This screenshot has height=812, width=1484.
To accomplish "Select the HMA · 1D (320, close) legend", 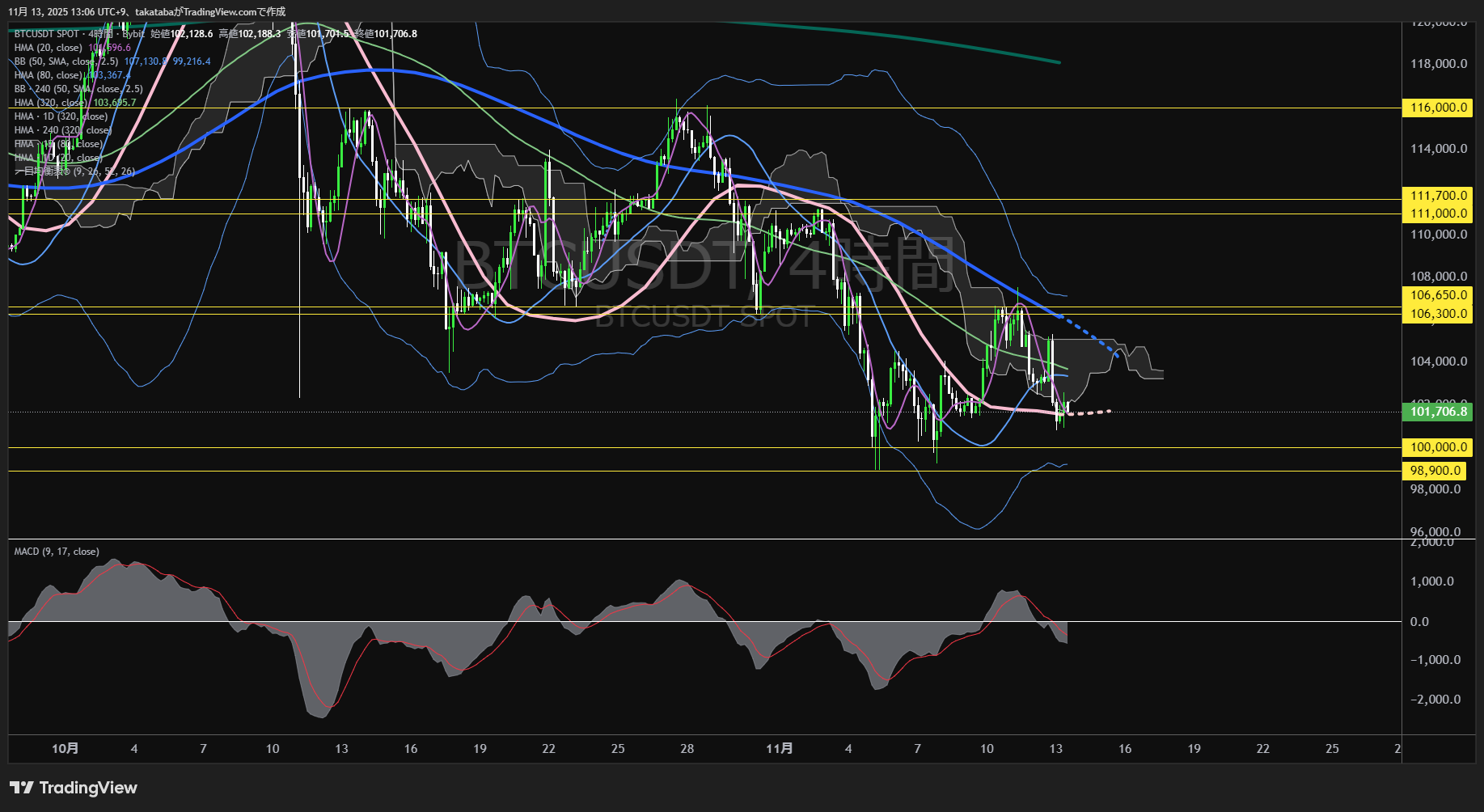I will 61,116.
